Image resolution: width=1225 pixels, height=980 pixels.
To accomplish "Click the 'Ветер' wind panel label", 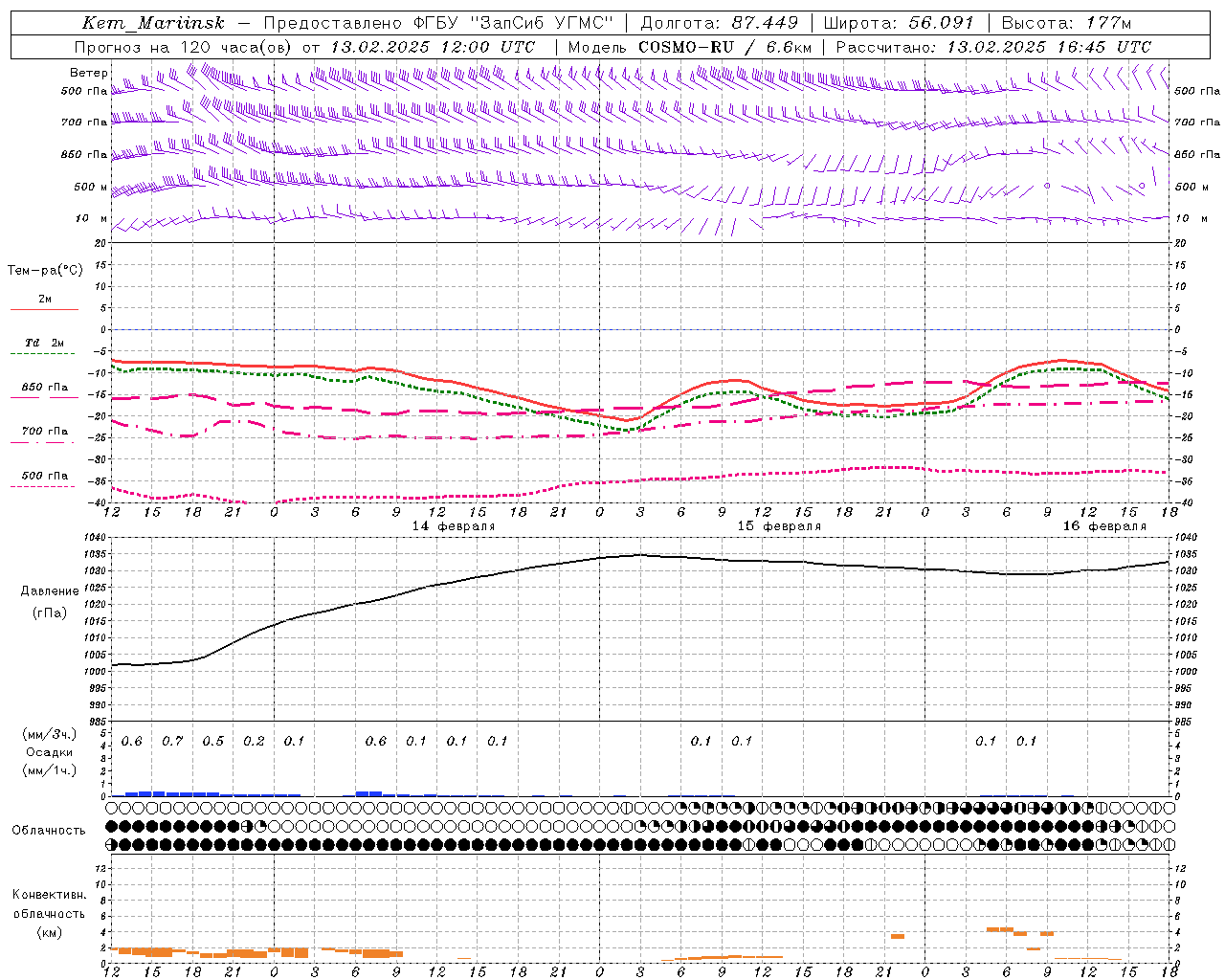I will (x=88, y=73).
